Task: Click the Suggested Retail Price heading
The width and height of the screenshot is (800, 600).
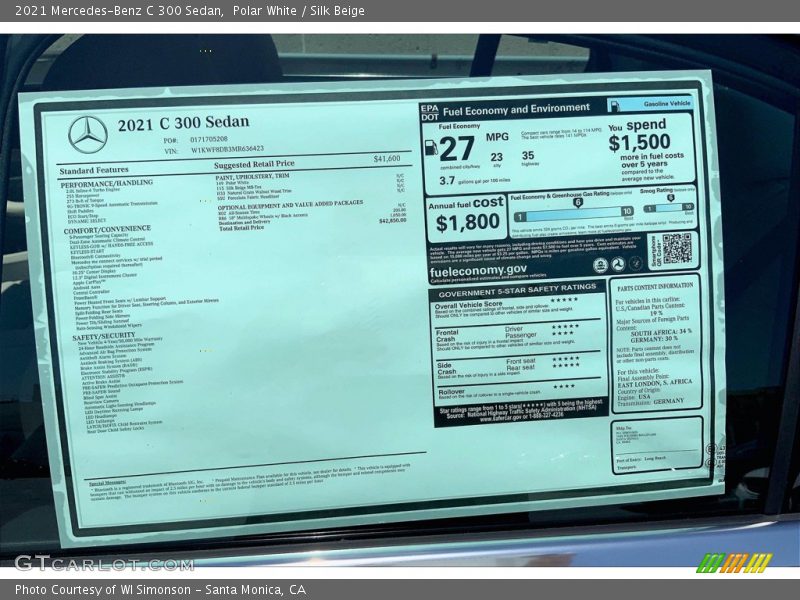Action: coord(254,164)
